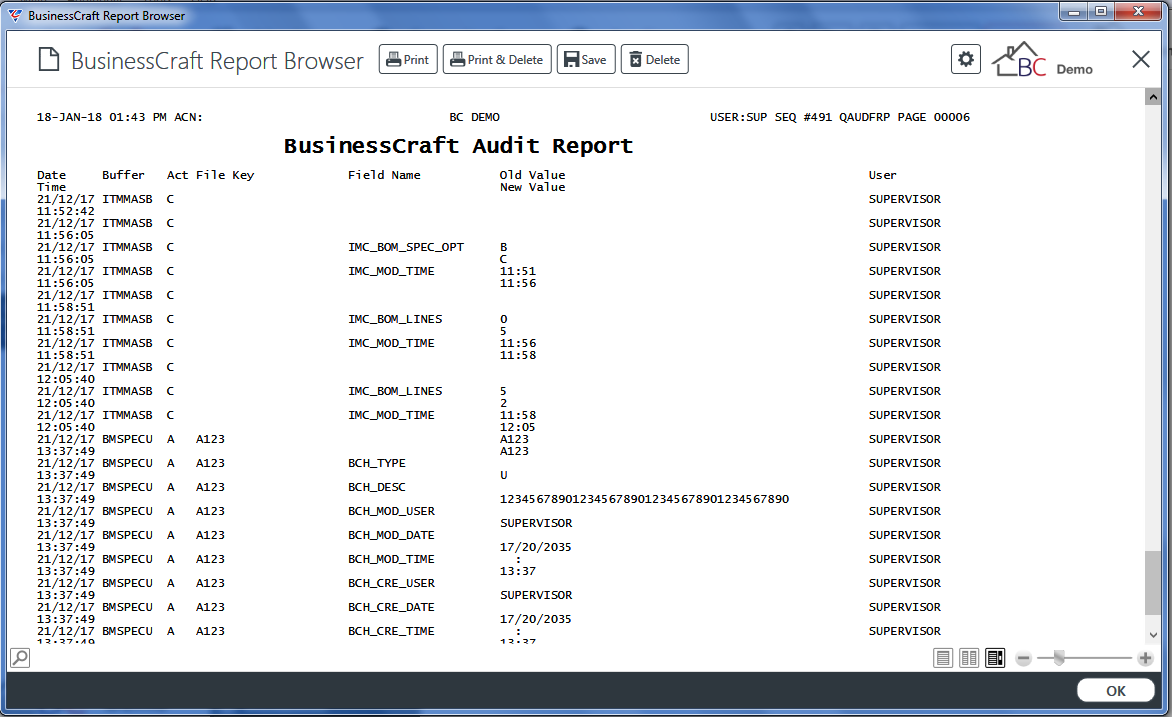
Task: Open the magnifier search tool
Action: pos(20,658)
